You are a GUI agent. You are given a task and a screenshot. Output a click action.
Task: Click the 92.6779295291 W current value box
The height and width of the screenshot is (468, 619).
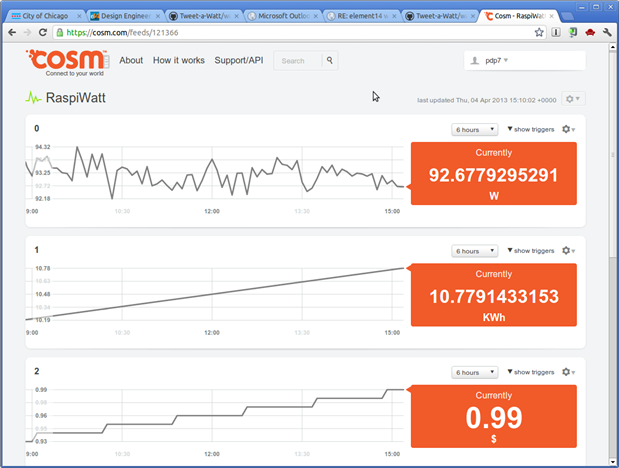tap(493, 173)
